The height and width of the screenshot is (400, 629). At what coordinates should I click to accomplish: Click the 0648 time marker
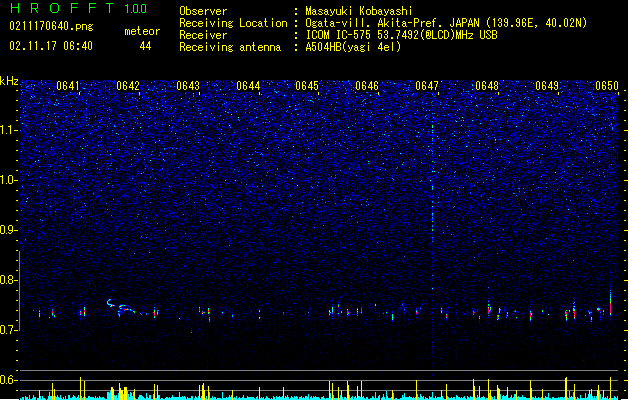click(487, 86)
